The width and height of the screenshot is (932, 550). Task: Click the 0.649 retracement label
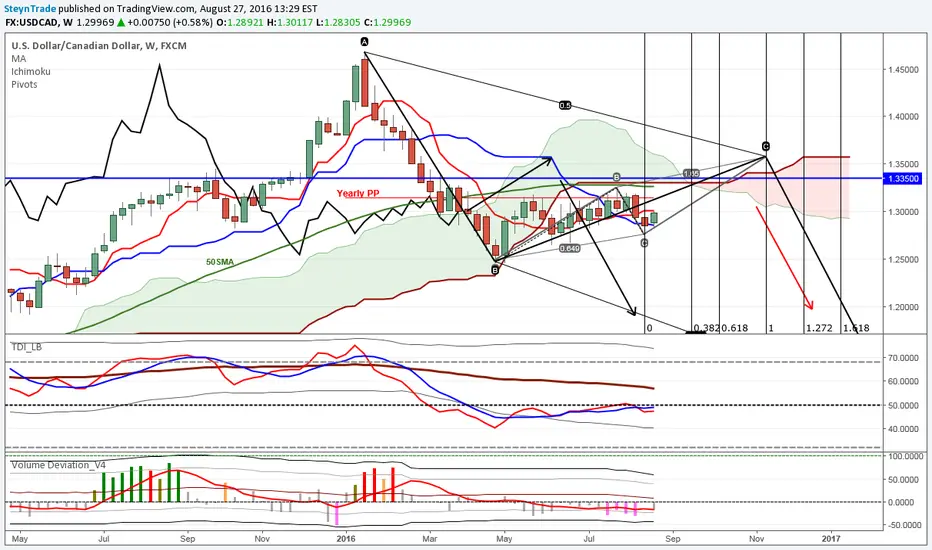[569, 248]
